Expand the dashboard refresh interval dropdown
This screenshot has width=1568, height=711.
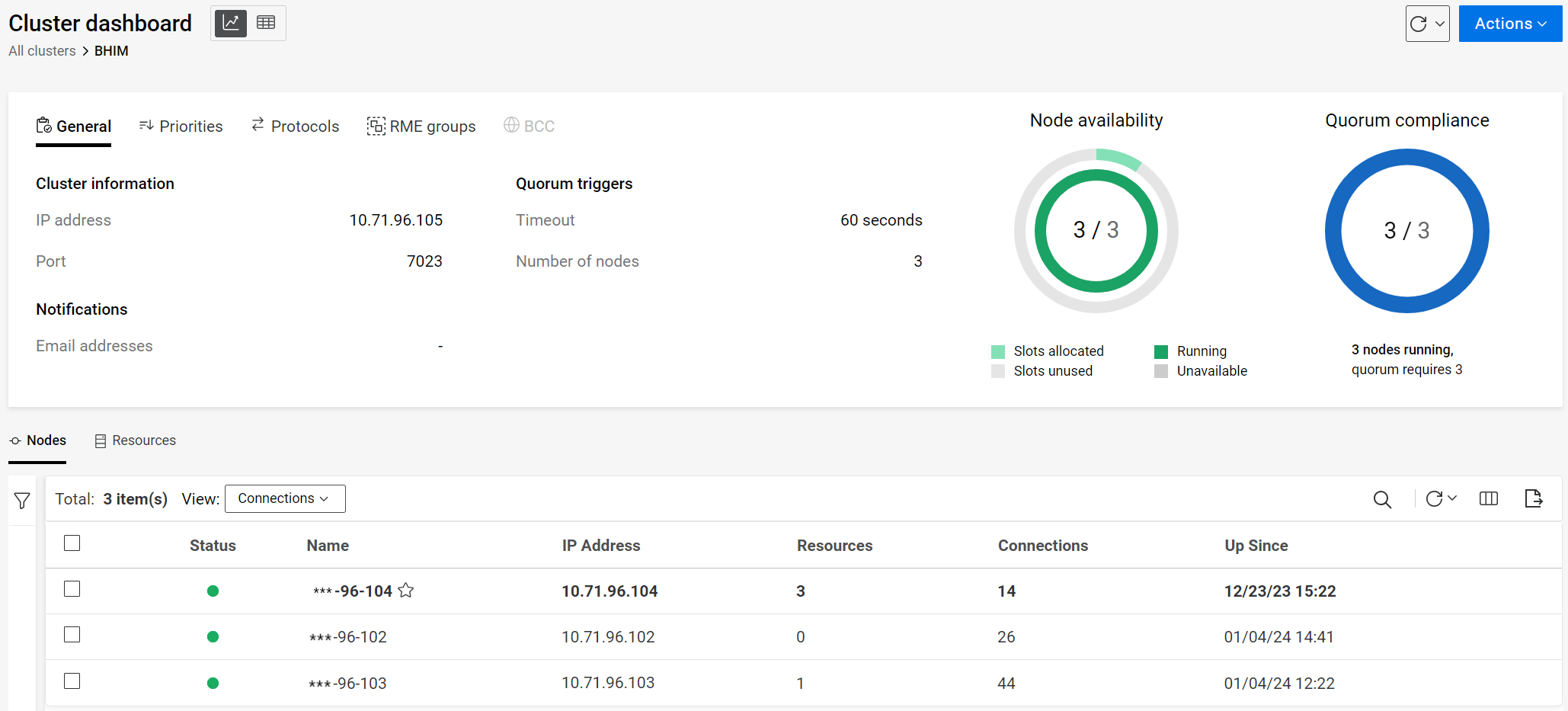pos(1440,24)
